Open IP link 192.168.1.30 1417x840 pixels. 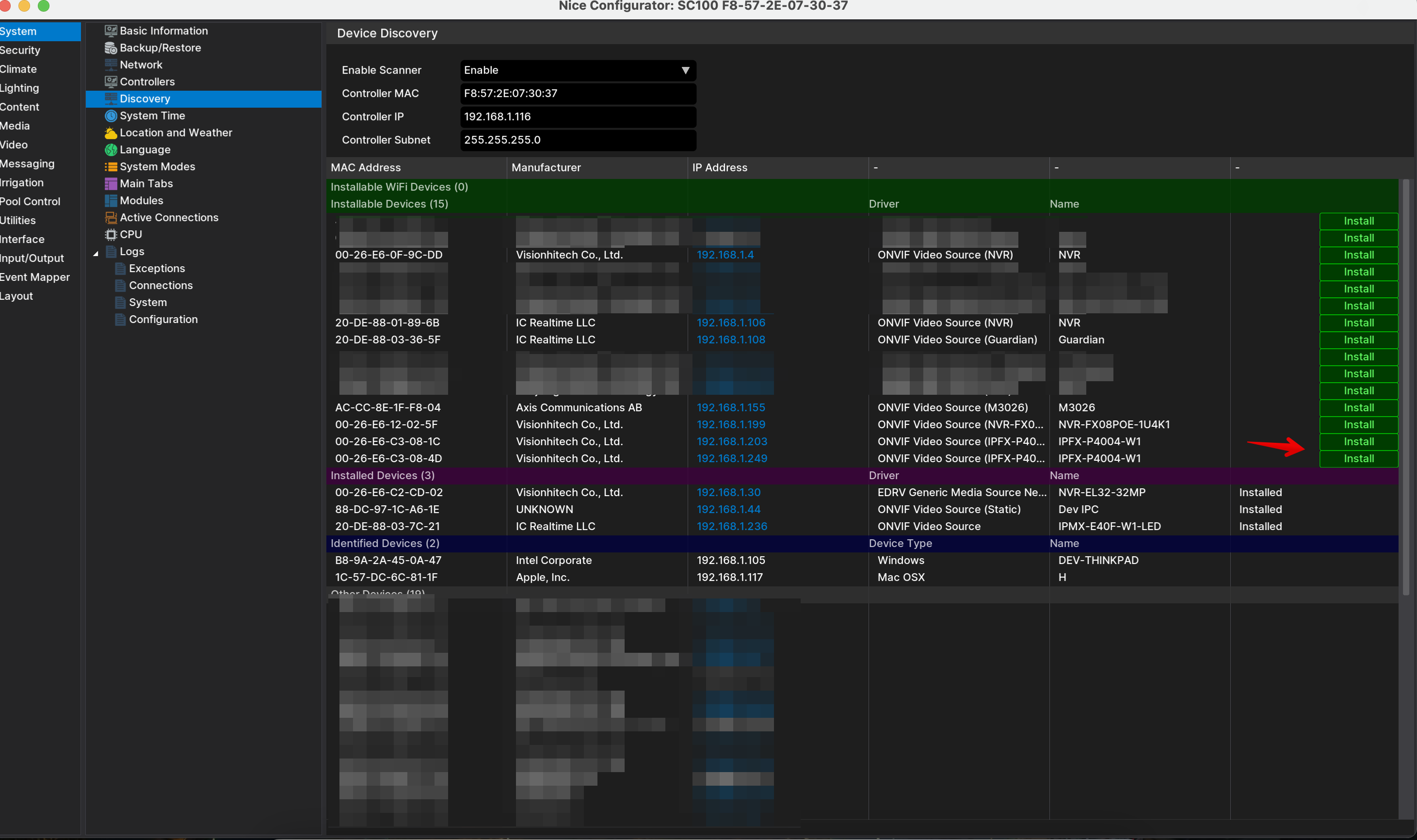pyautogui.click(x=728, y=492)
